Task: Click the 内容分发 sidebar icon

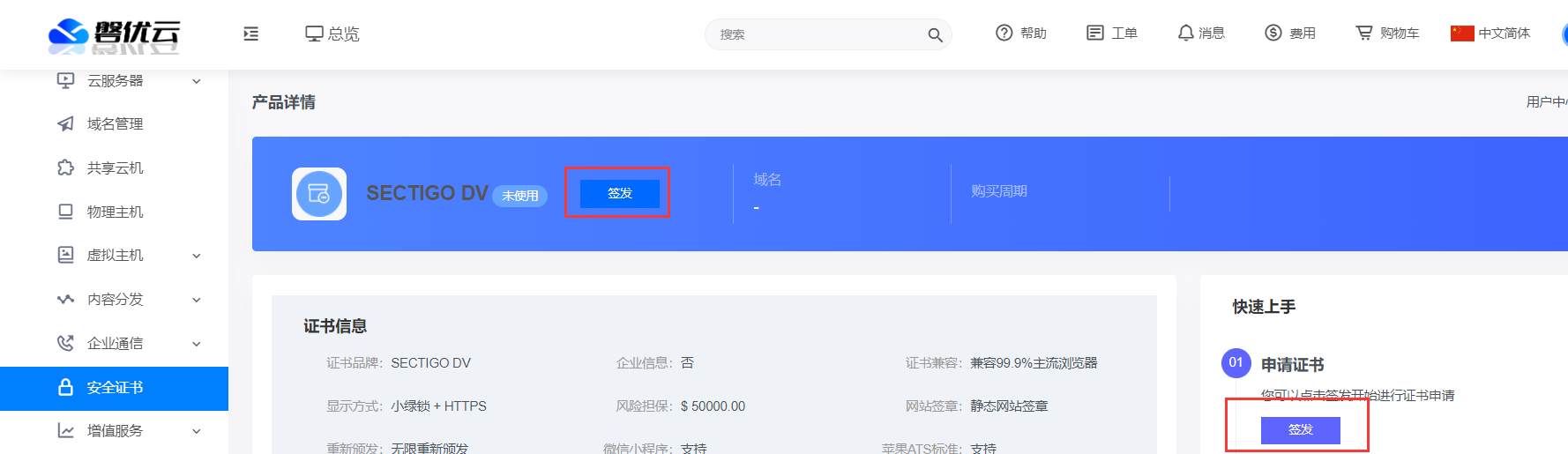Action: [x=66, y=299]
